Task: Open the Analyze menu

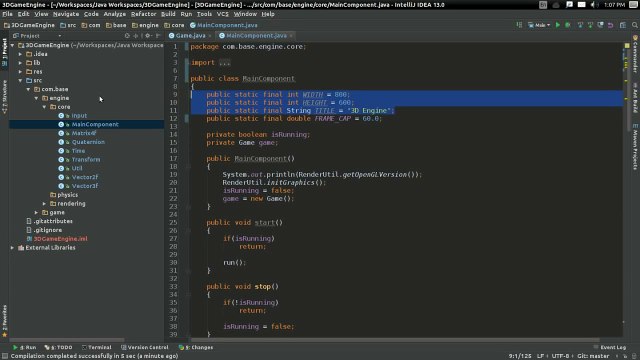Action: coord(115,14)
